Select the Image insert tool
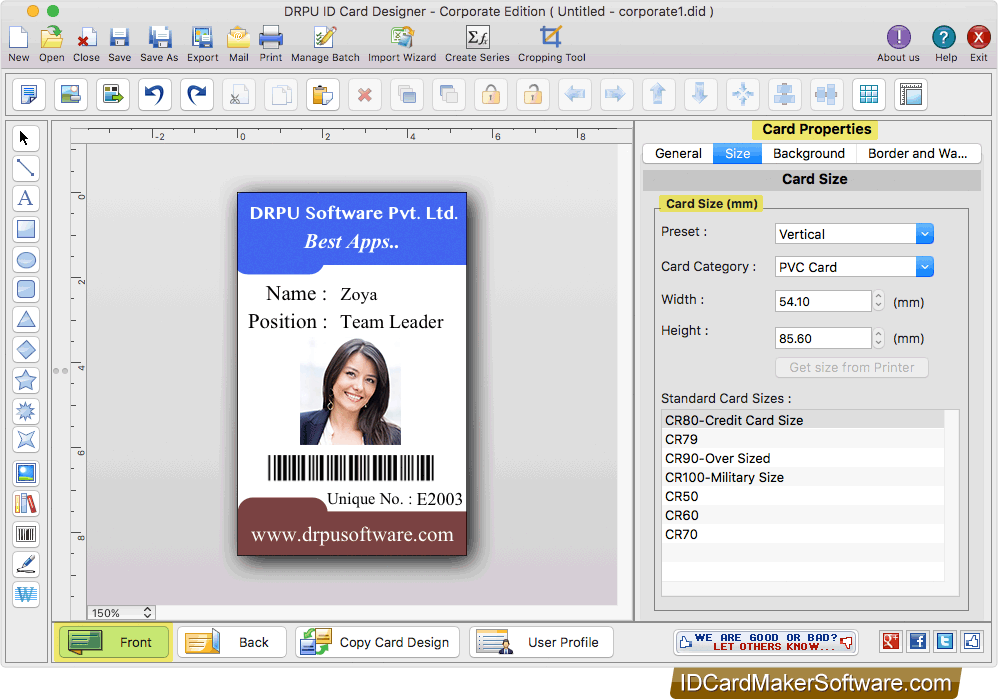 pyautogui.click(x=25, y=473)
